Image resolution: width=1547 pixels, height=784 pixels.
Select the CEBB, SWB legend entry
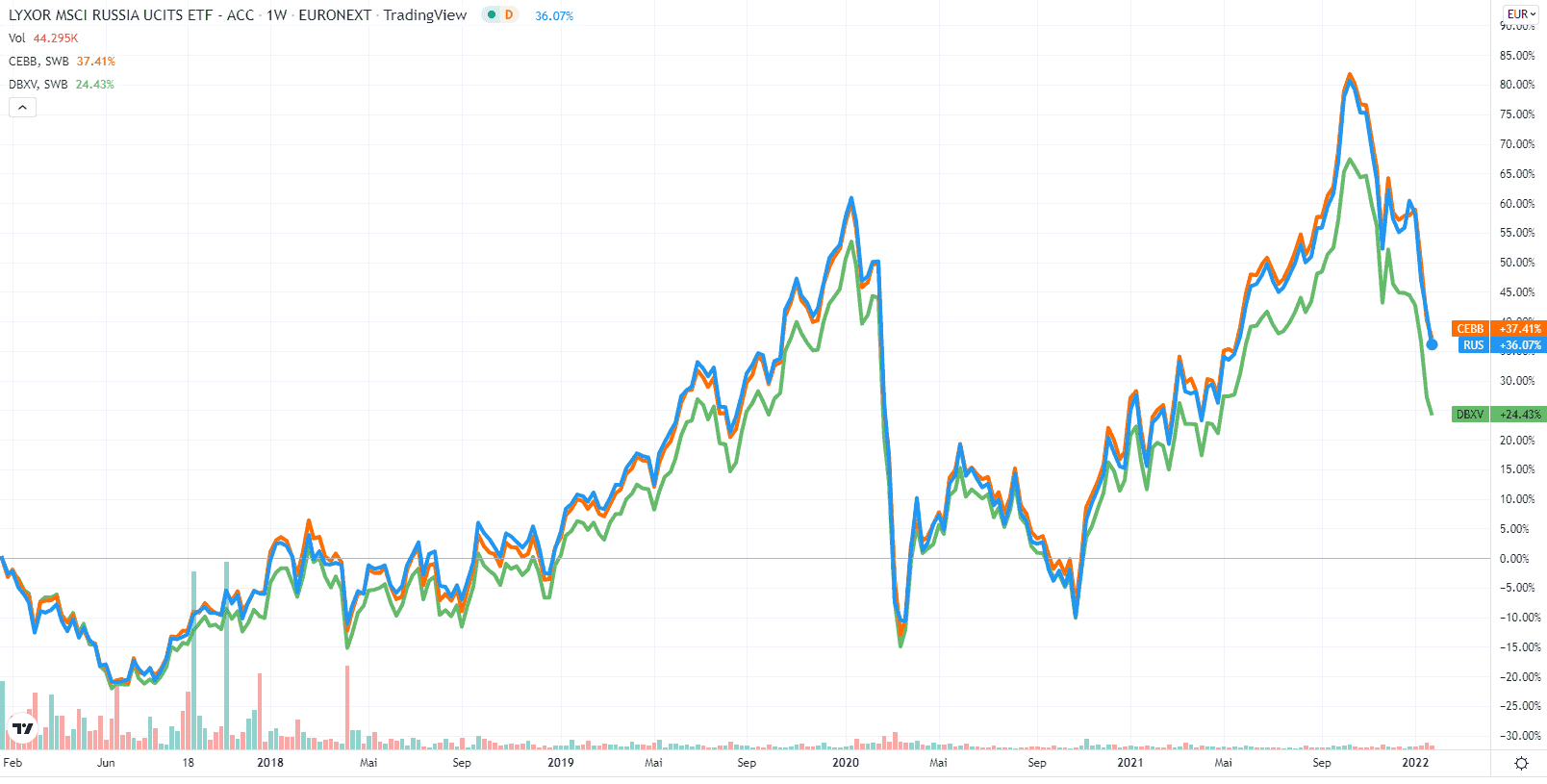tap(62, 62)
